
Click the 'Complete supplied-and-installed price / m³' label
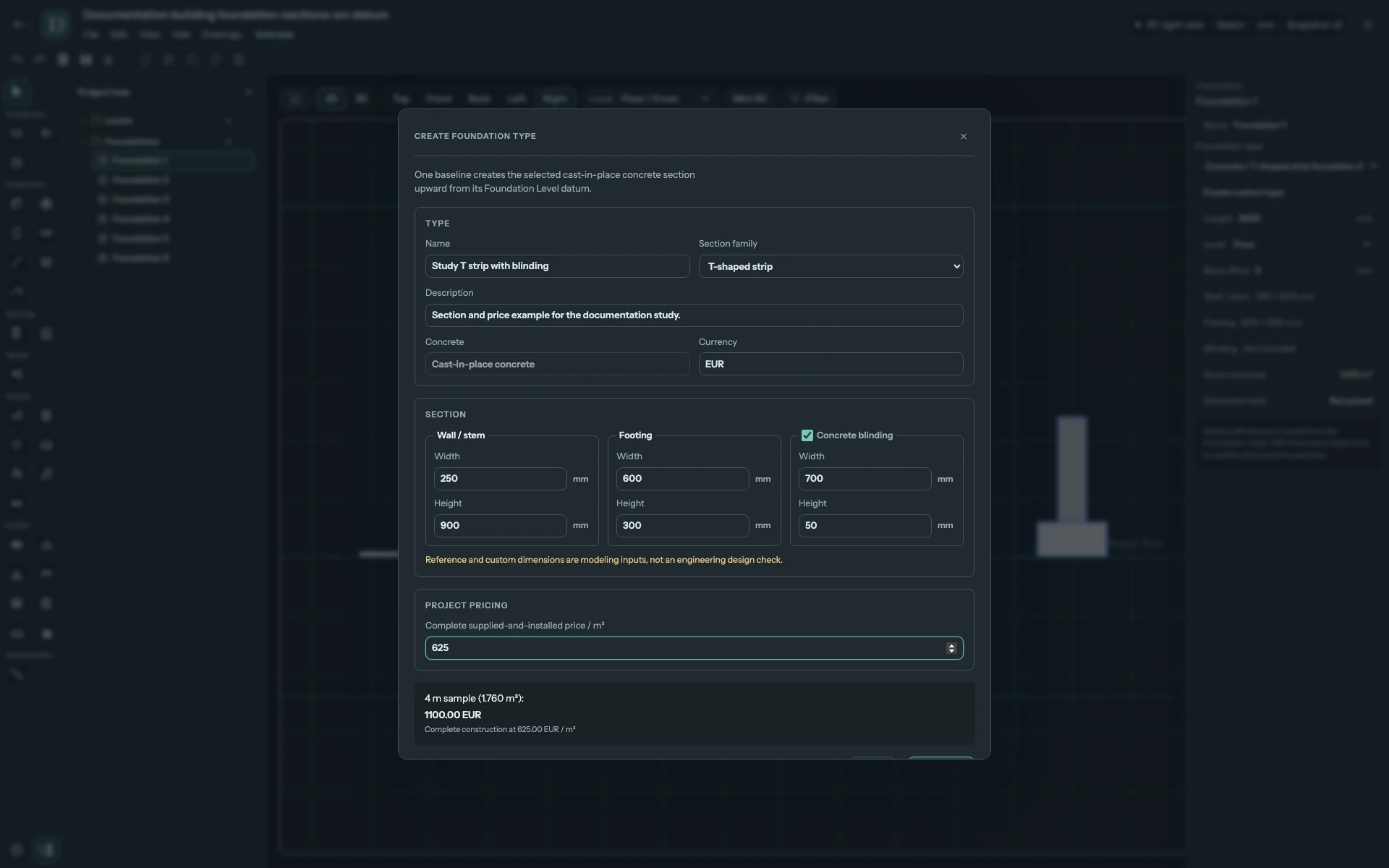514,626
